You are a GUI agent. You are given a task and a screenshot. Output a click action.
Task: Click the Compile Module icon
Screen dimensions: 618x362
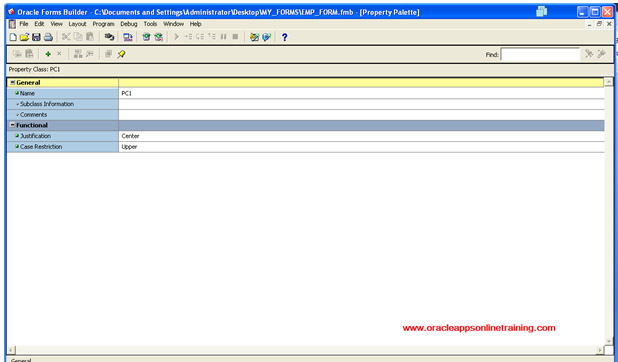click(x=146, y=37)
